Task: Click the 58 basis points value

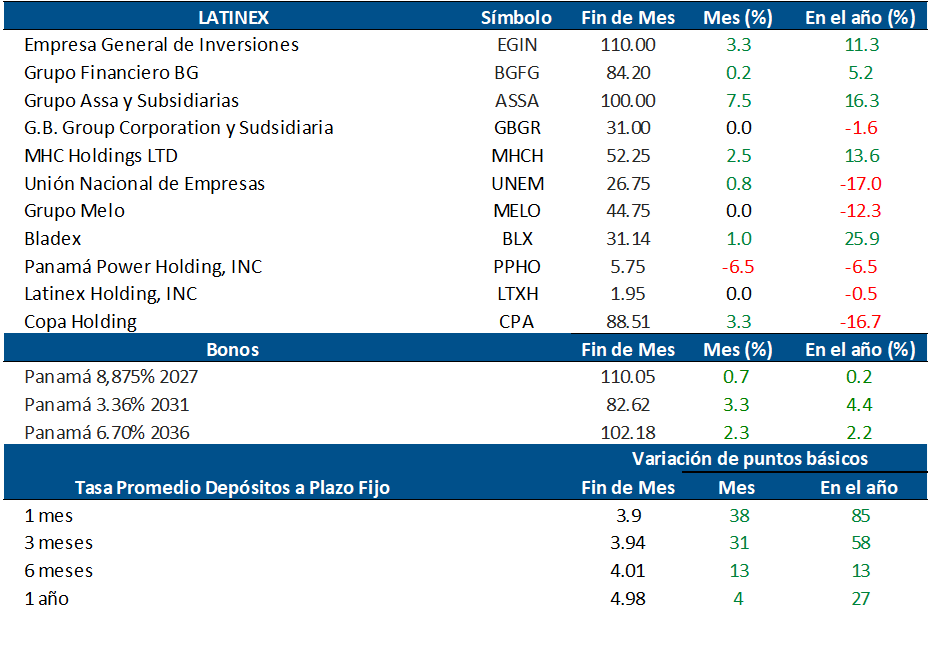Action: [x=861, y=543]
